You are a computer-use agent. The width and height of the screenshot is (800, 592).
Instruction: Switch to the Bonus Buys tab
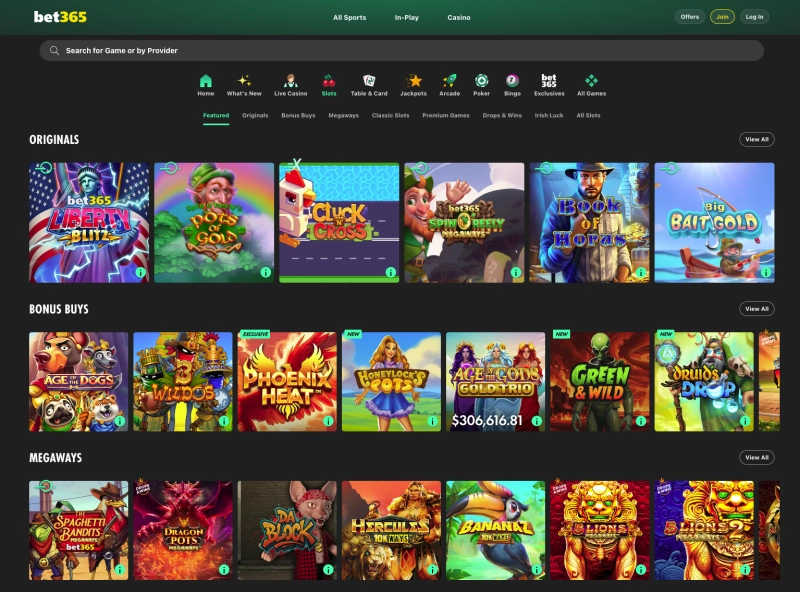(x=298, y=115)
